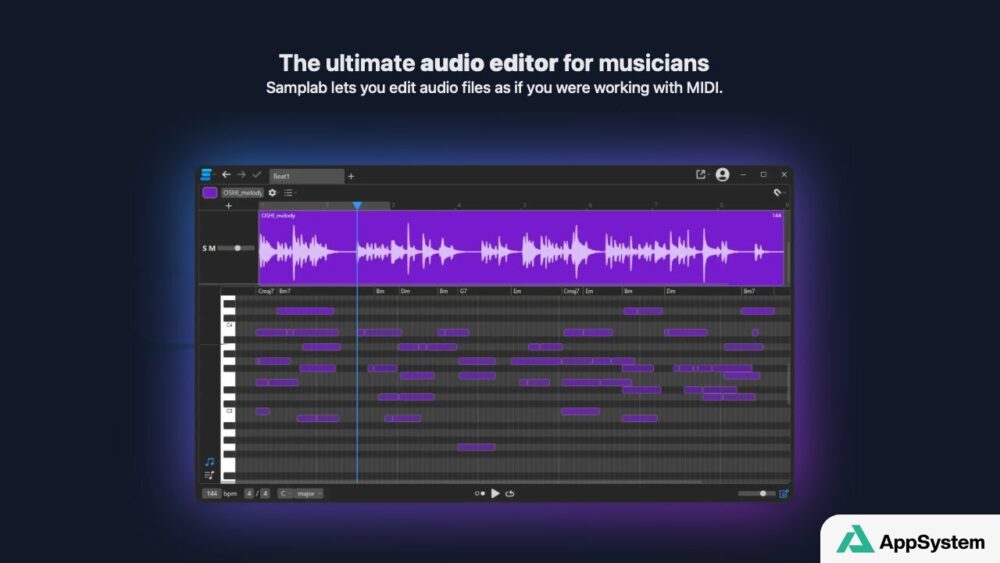Click the edit pencil icon bottom-right
The height and width of the screenshot is (563, 1000).
pos(784,494)
